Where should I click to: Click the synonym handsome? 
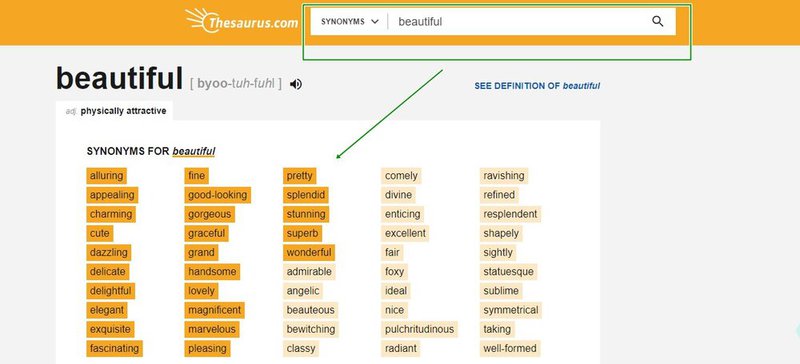(x=212, y=272)
